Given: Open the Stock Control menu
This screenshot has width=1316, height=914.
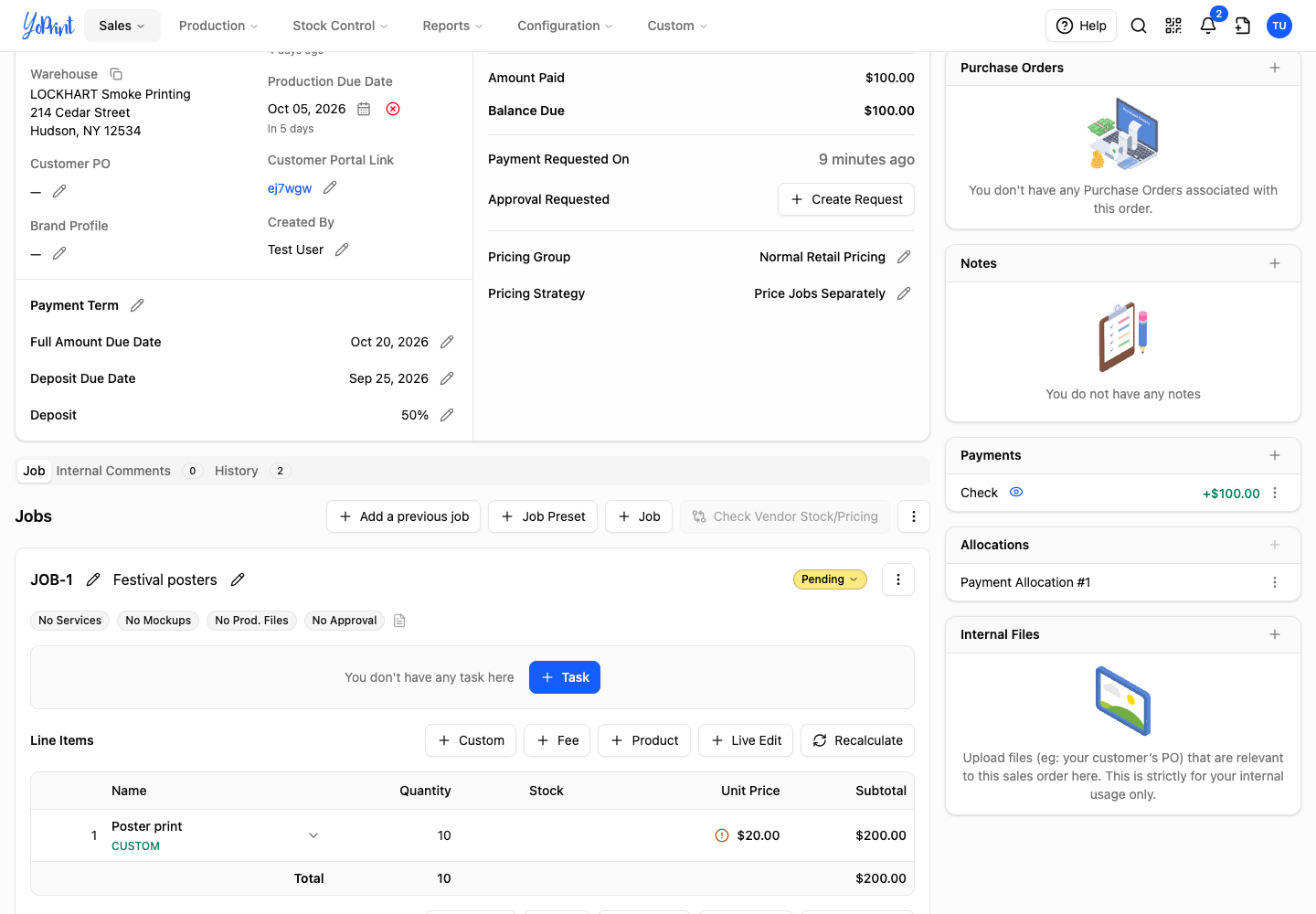Looking at the screenshot, I should coord(340,26).
